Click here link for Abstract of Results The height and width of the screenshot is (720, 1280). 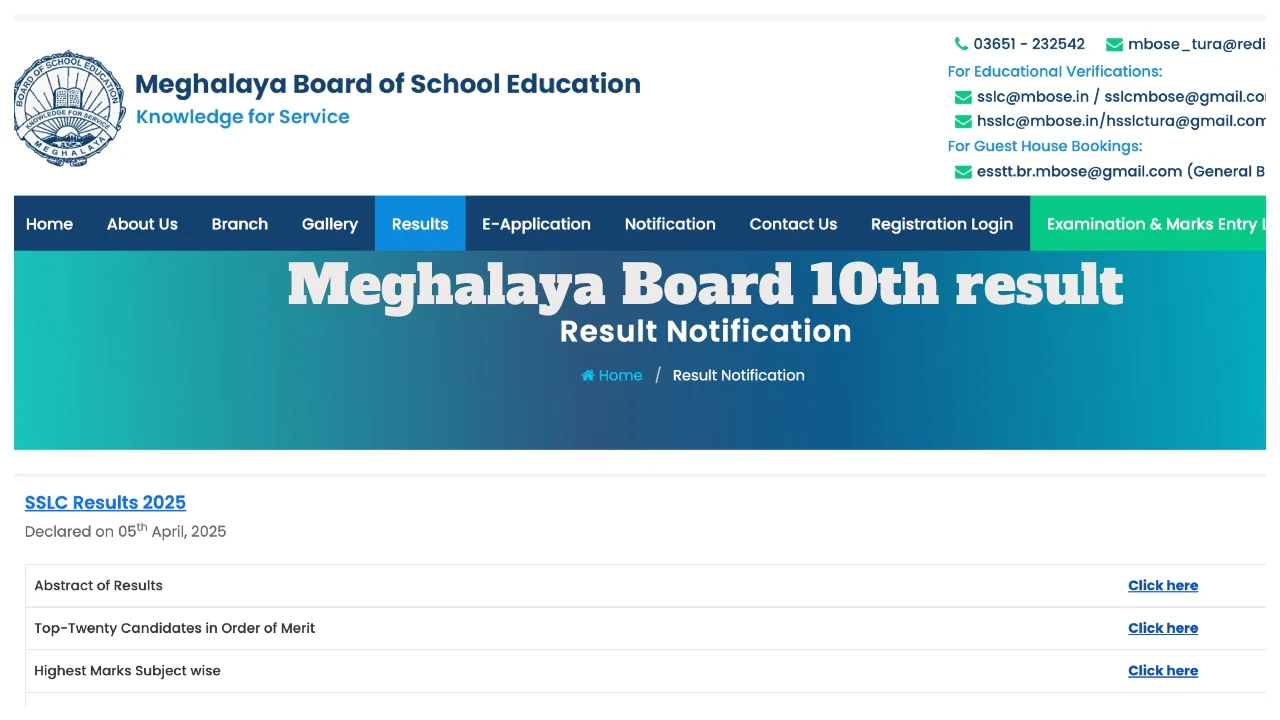[1163, 586]
